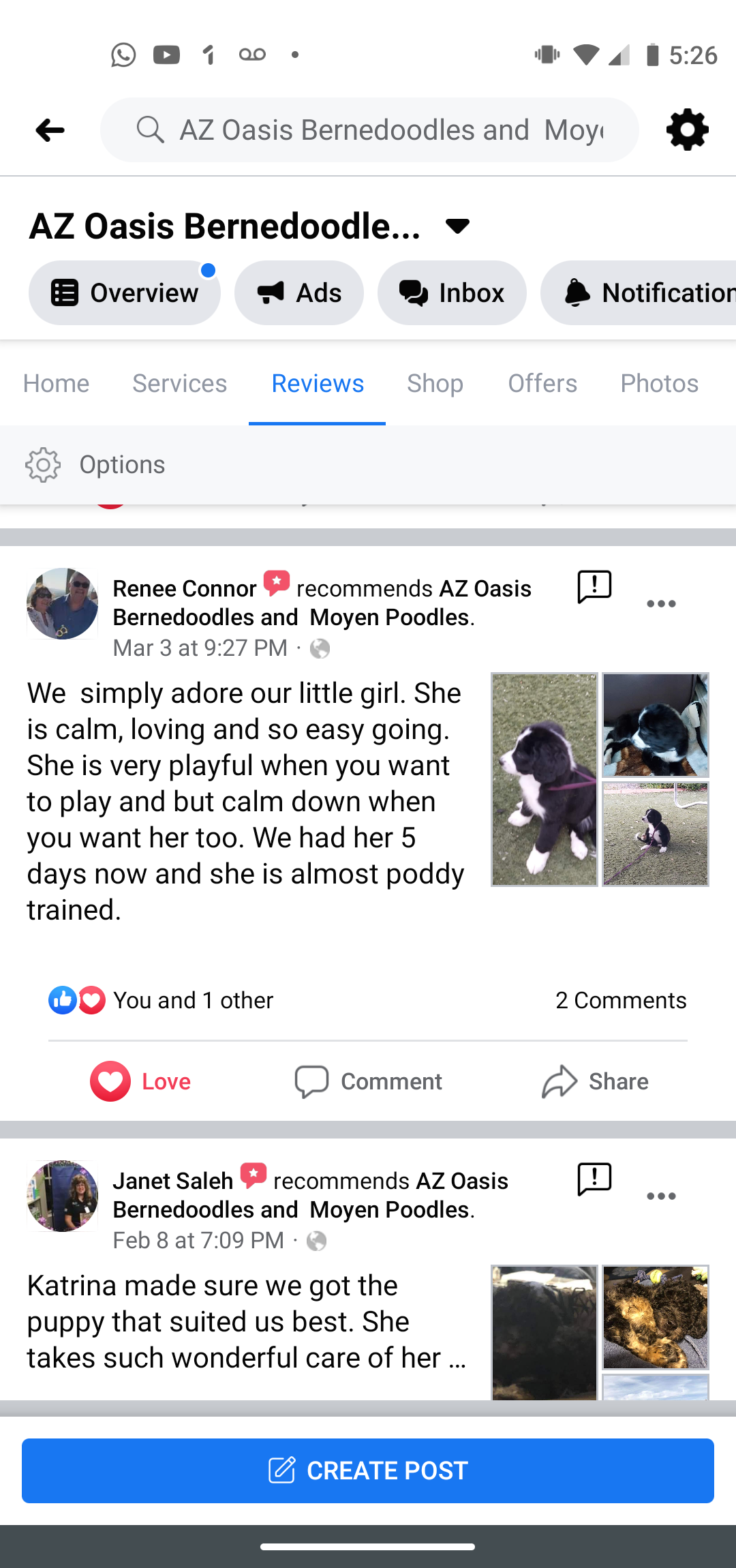Switch to the Photos tab
This screenshot has width=736, height=1568.
point(659,383)
